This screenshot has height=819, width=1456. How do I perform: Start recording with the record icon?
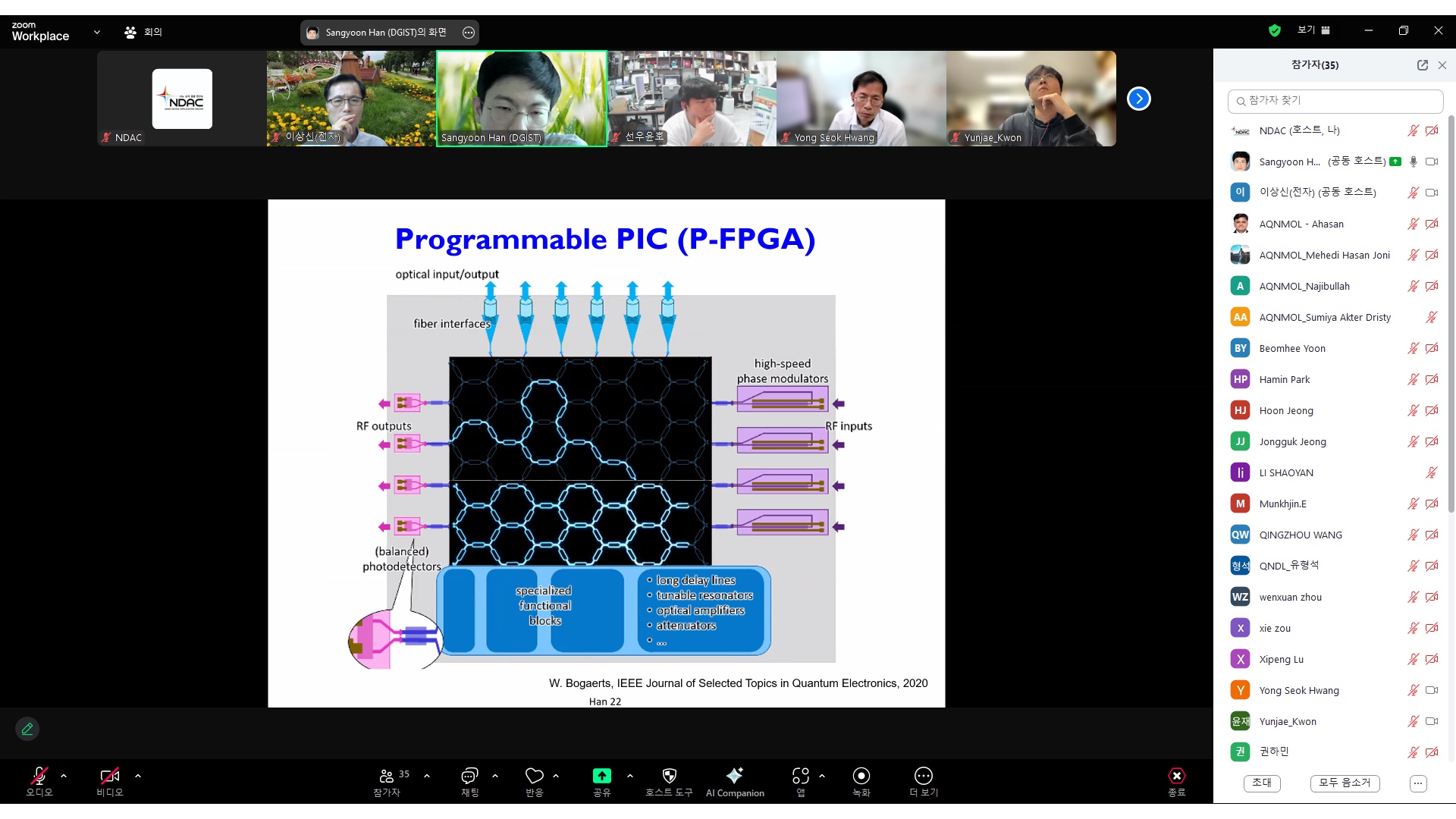pyautogui.click(x=861, y=782)
